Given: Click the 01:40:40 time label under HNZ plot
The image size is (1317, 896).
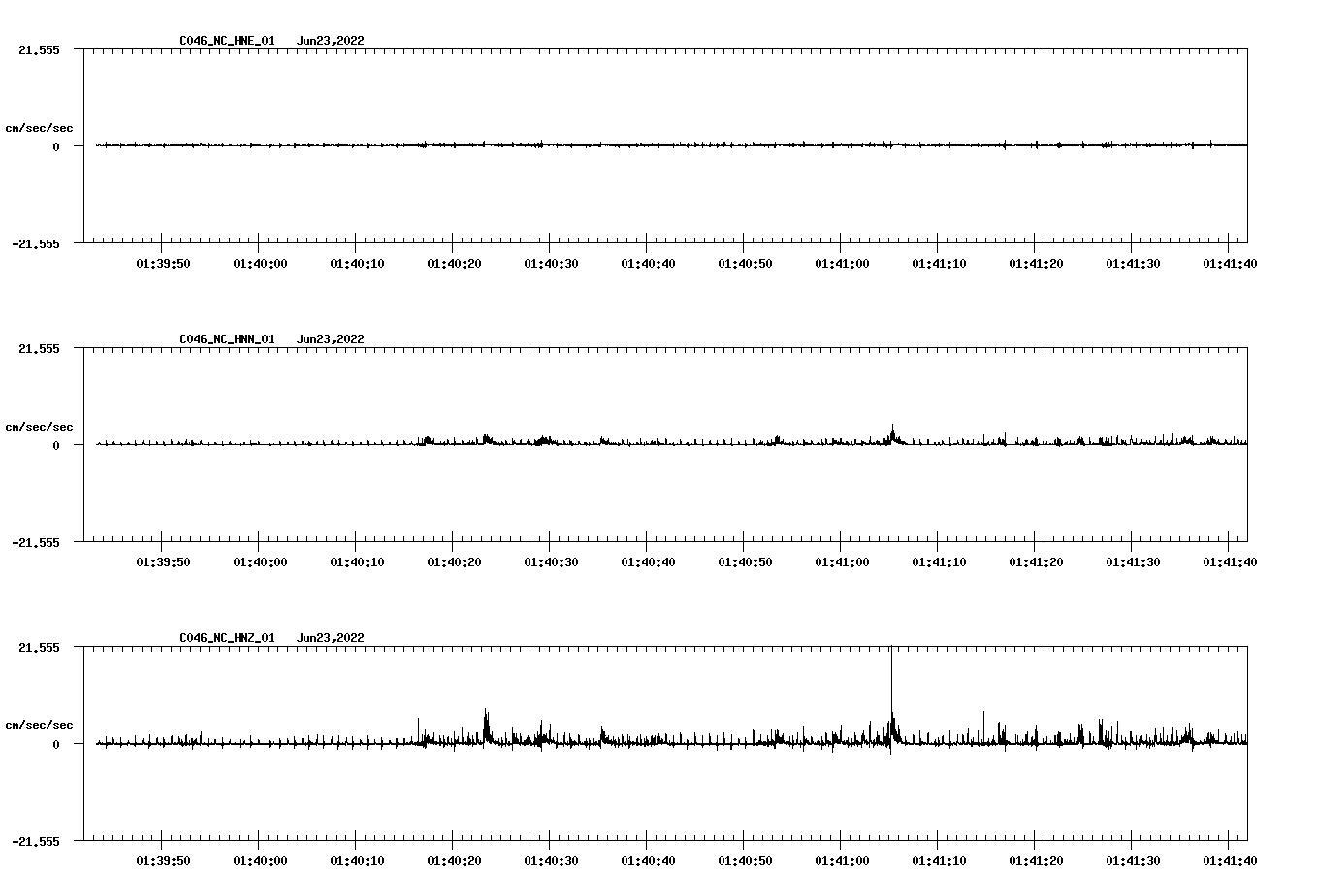Looking at the screenshot, I should click(x=648, y=860).
